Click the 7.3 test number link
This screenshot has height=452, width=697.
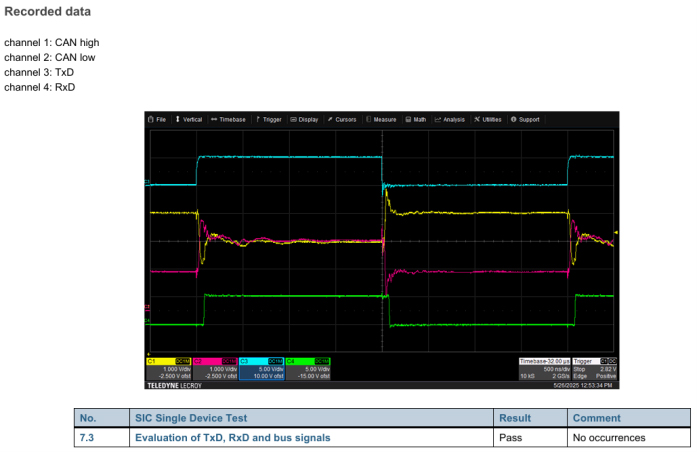[x=86, y=438]
